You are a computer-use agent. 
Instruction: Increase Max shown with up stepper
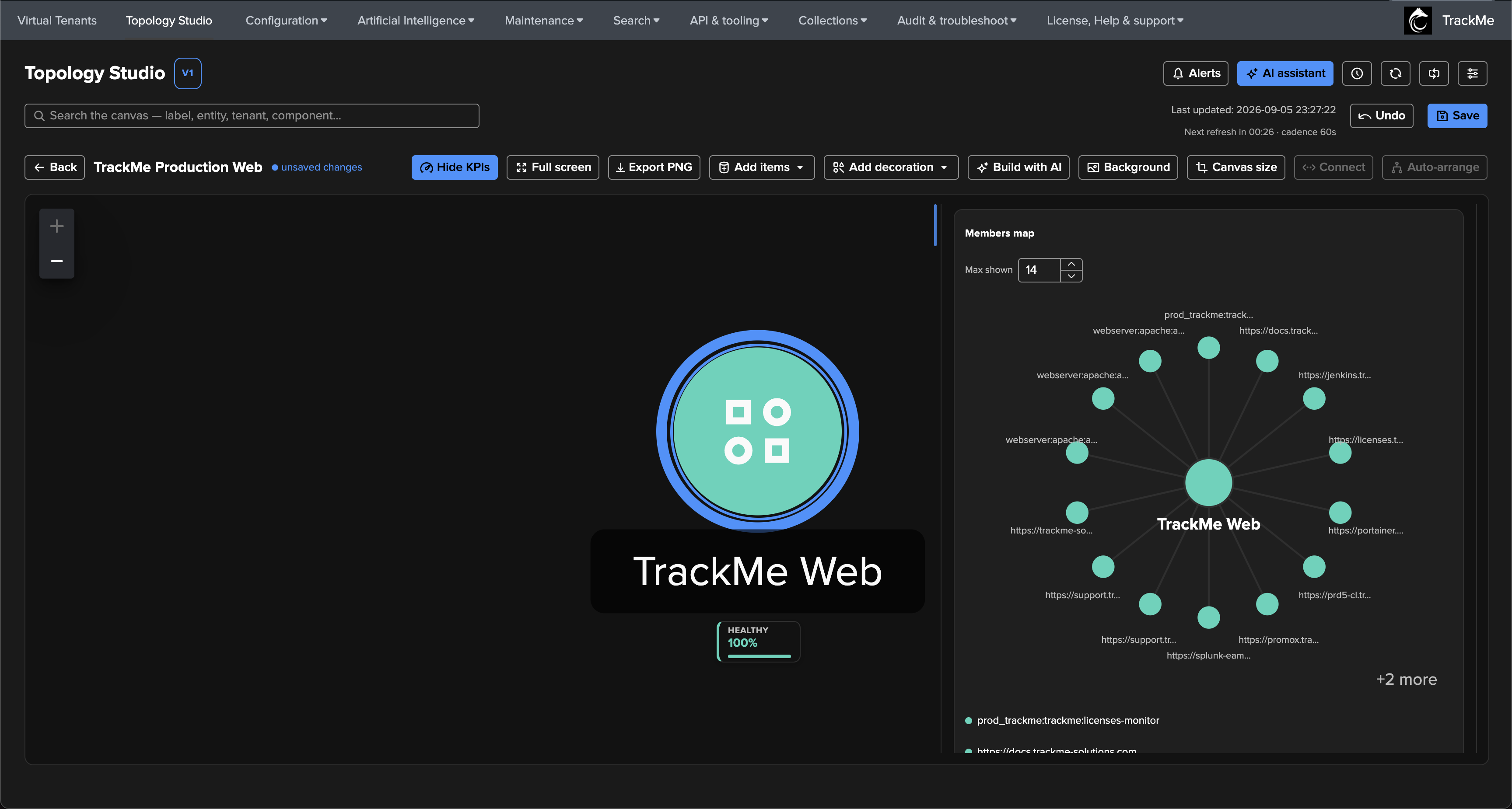(1071, 264)
